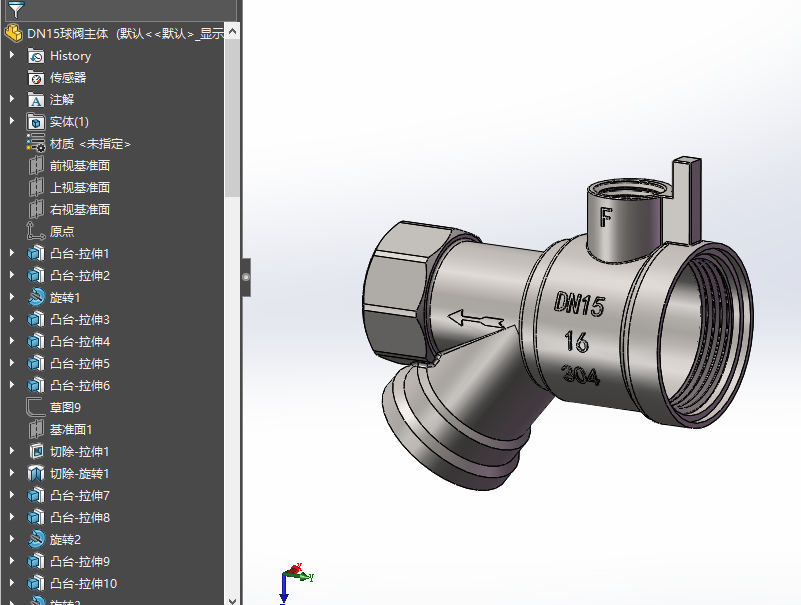Screen dimensions: 801x605
Task: Click the feature tree scroll up arrow
Action: 232,31
